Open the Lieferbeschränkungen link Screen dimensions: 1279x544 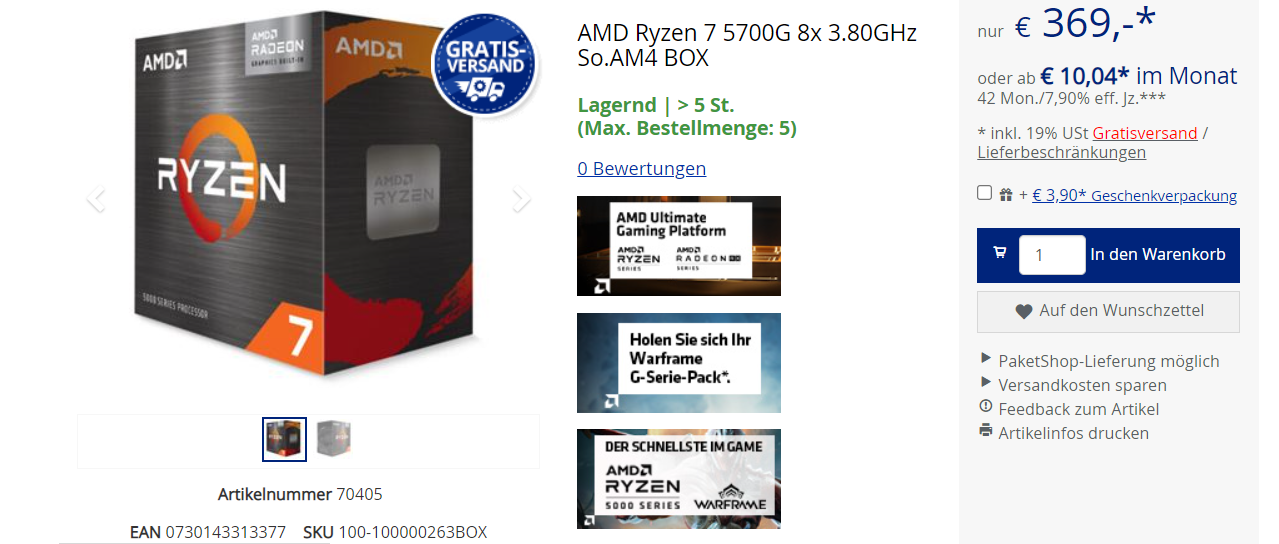click(x=1061, y=152)
